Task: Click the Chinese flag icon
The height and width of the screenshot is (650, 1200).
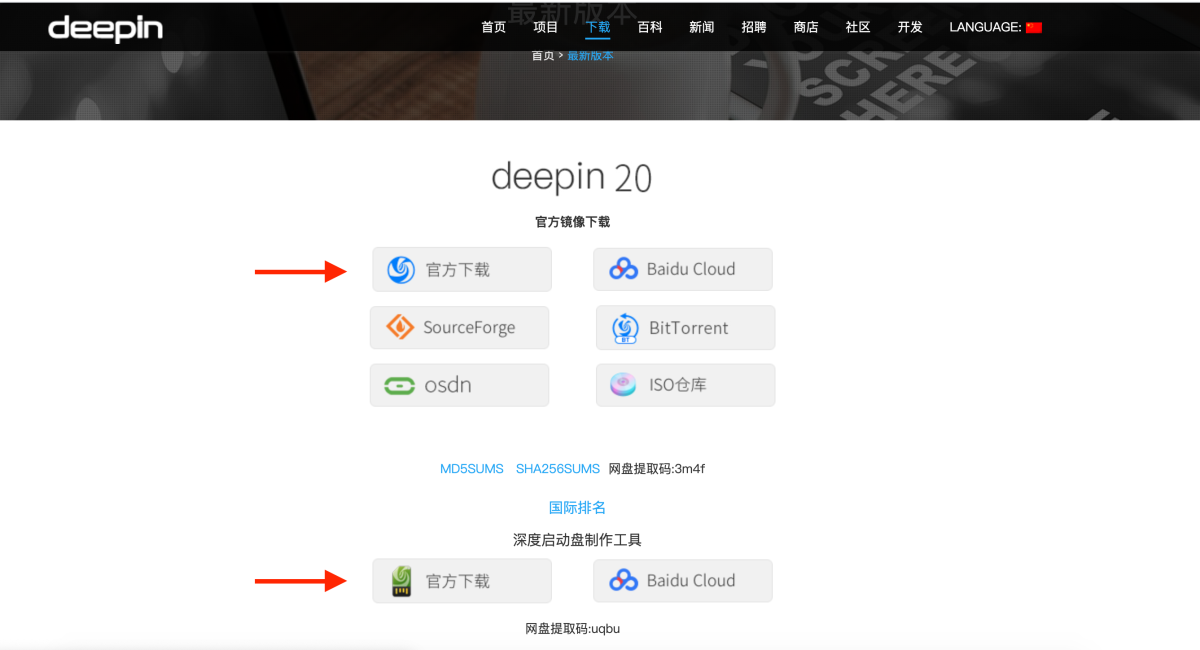Action: [x=1034, y=28]
